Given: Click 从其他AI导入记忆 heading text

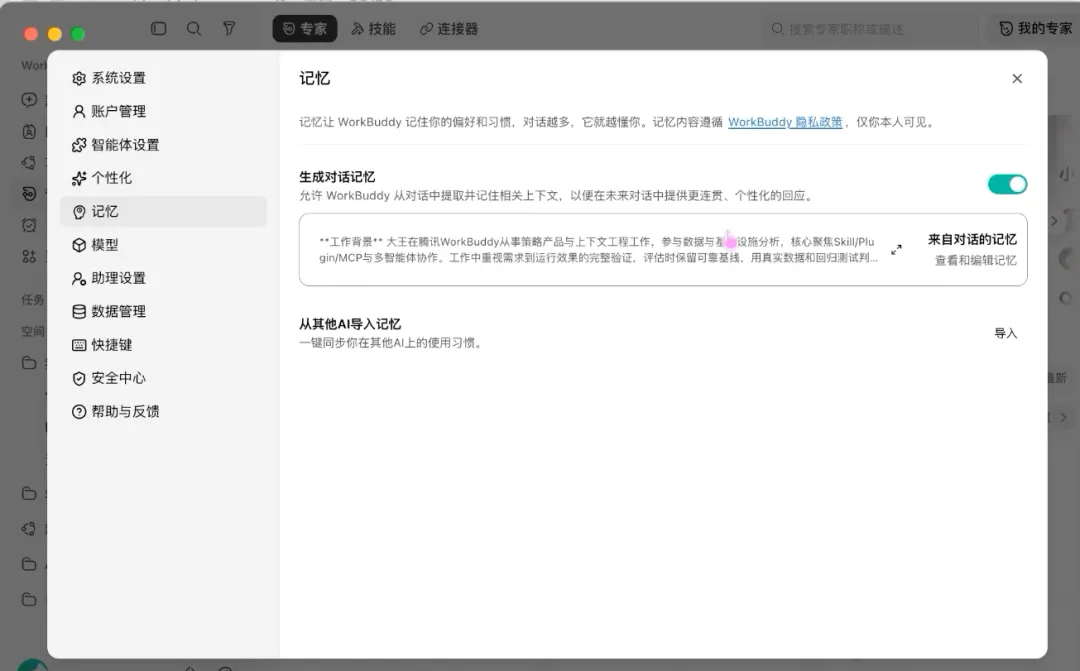Looking at the screenshot, I should pos(350,324).
